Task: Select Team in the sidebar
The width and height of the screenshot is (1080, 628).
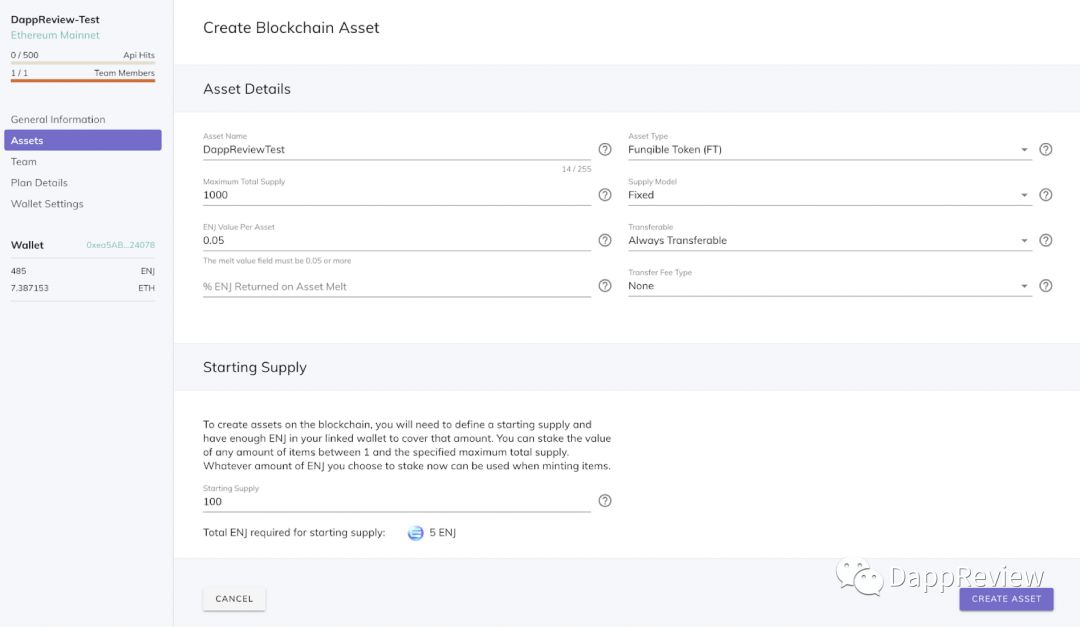Action: [23, 162]
